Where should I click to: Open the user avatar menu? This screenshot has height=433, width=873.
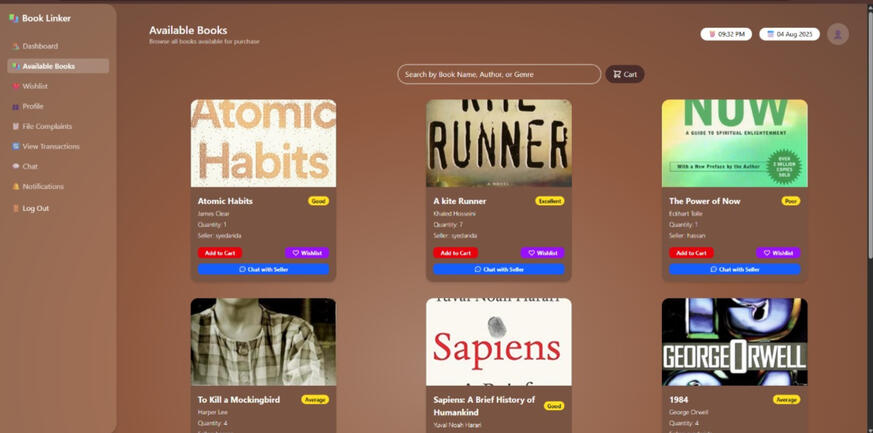tap(837, 34)
